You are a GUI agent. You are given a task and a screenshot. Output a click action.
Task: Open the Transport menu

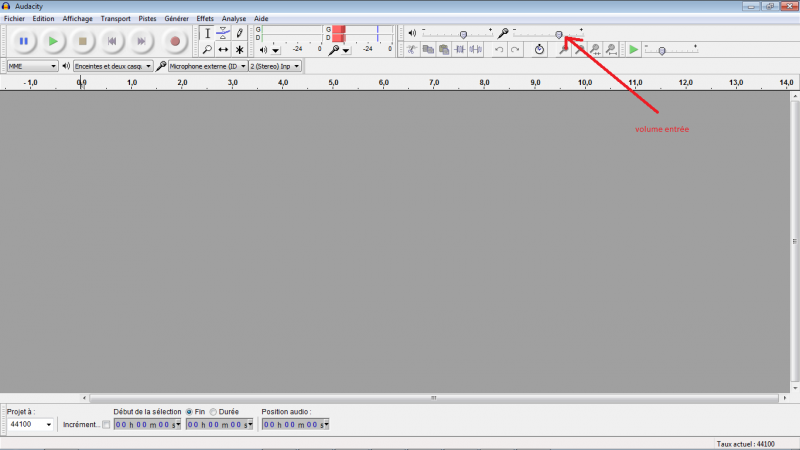[115, 18]
